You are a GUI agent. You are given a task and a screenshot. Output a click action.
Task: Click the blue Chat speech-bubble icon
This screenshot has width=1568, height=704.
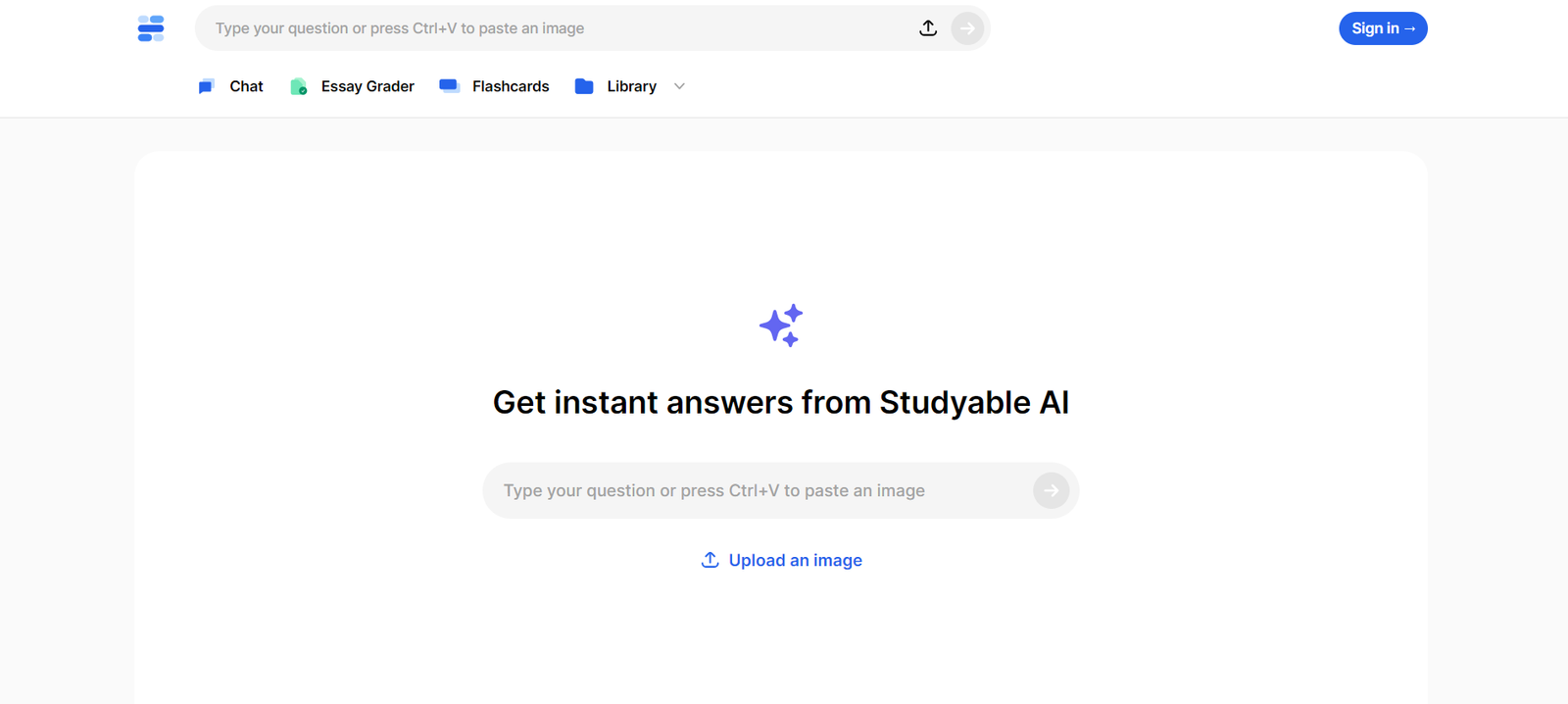coord(206,86)
